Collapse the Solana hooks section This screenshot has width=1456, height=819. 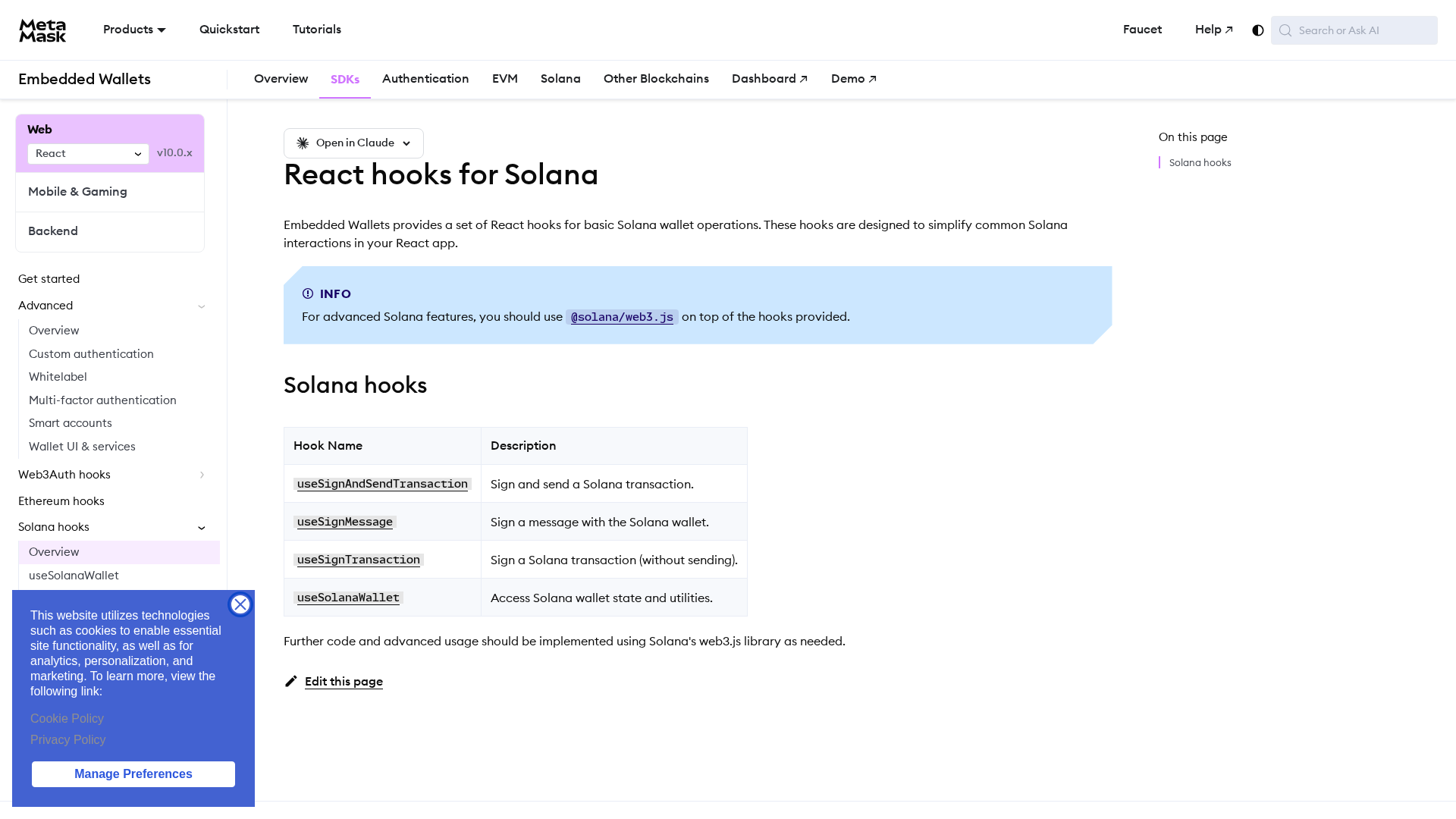click(202, 528)
